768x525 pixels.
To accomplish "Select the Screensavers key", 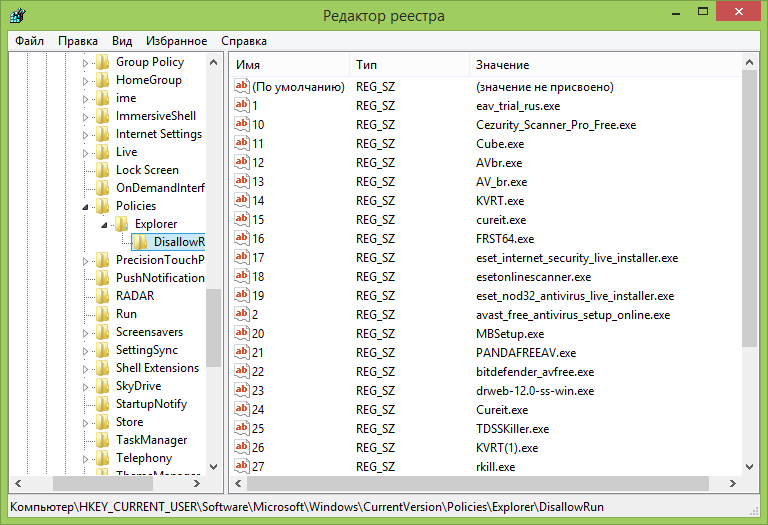I will click(149, 332).
